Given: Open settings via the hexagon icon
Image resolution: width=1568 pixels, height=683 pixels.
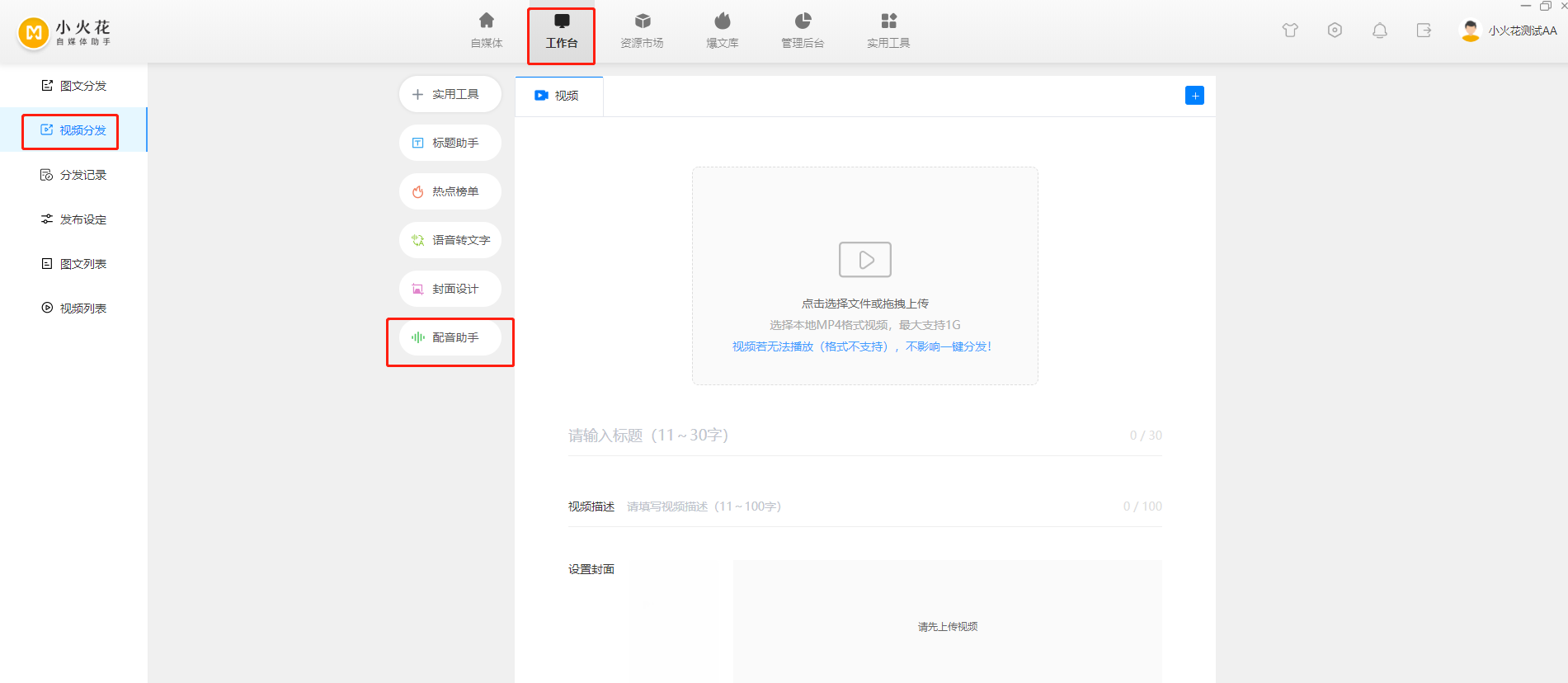Looking at the screenshot, I should click(1335, 31).
